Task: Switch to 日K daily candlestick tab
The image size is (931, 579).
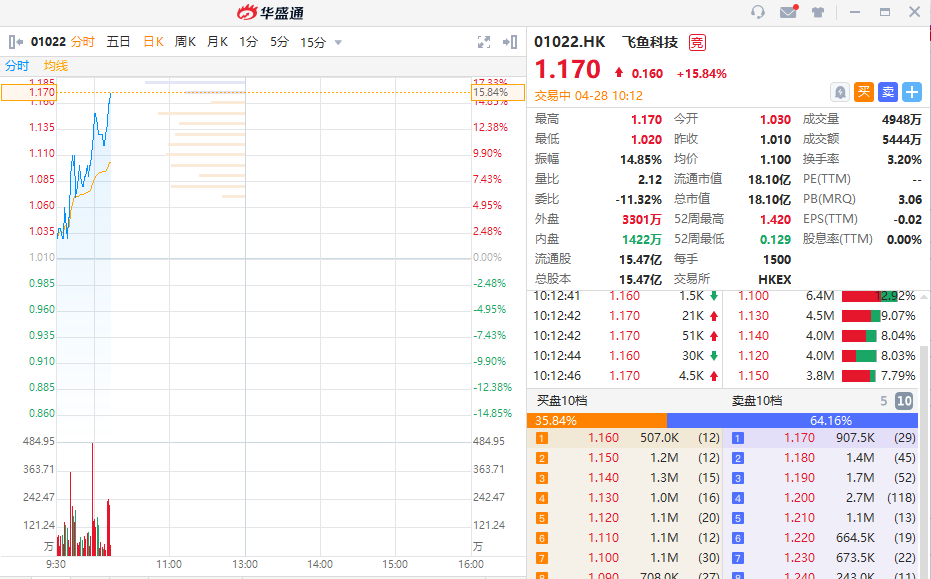Action: click(x=153, y=42)
